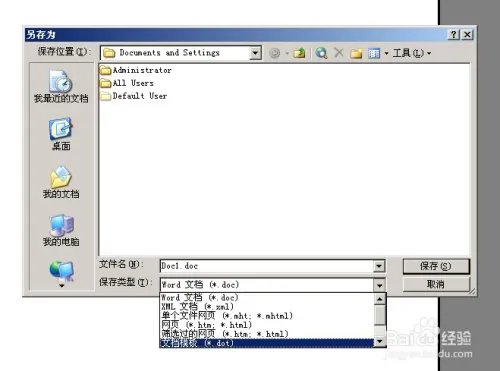The image size is (500, 371).
Task: Go up one folder level icon
Action: click(299, 53)
